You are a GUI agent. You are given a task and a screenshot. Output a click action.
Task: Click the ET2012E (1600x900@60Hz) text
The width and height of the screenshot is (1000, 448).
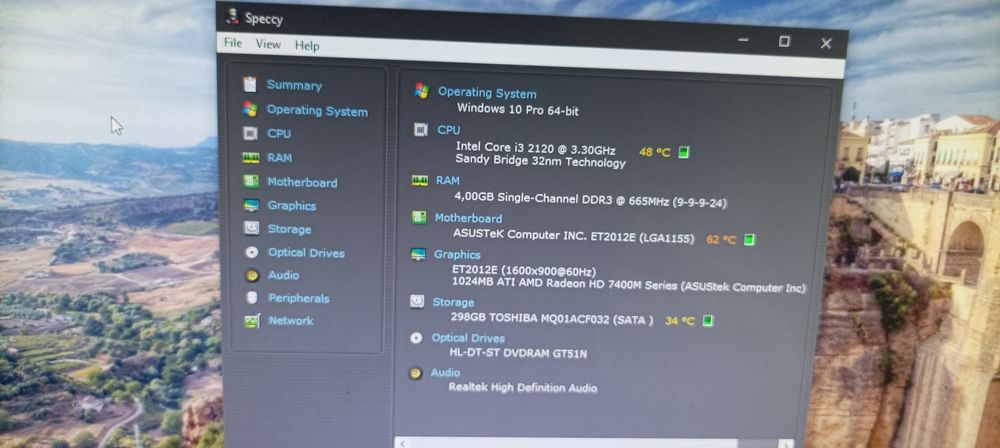pos(524,271)
